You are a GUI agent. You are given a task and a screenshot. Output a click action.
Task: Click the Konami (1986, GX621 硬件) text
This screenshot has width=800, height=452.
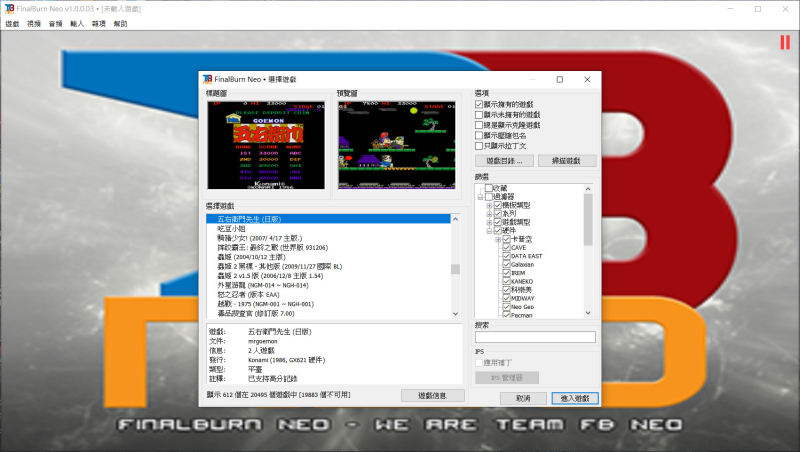287,360
